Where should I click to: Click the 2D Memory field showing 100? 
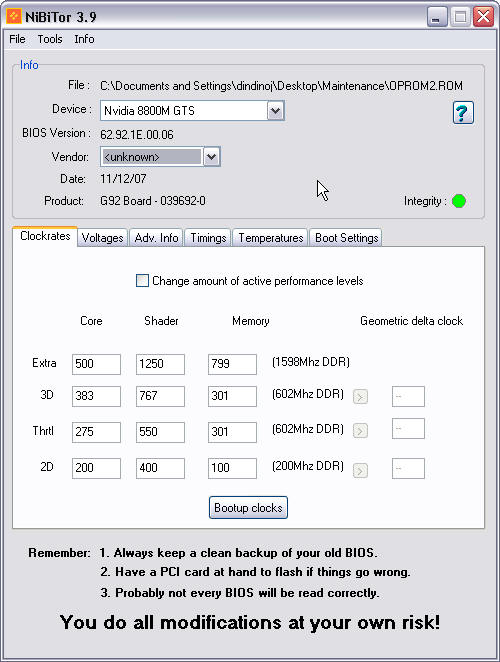pos(232,468)
